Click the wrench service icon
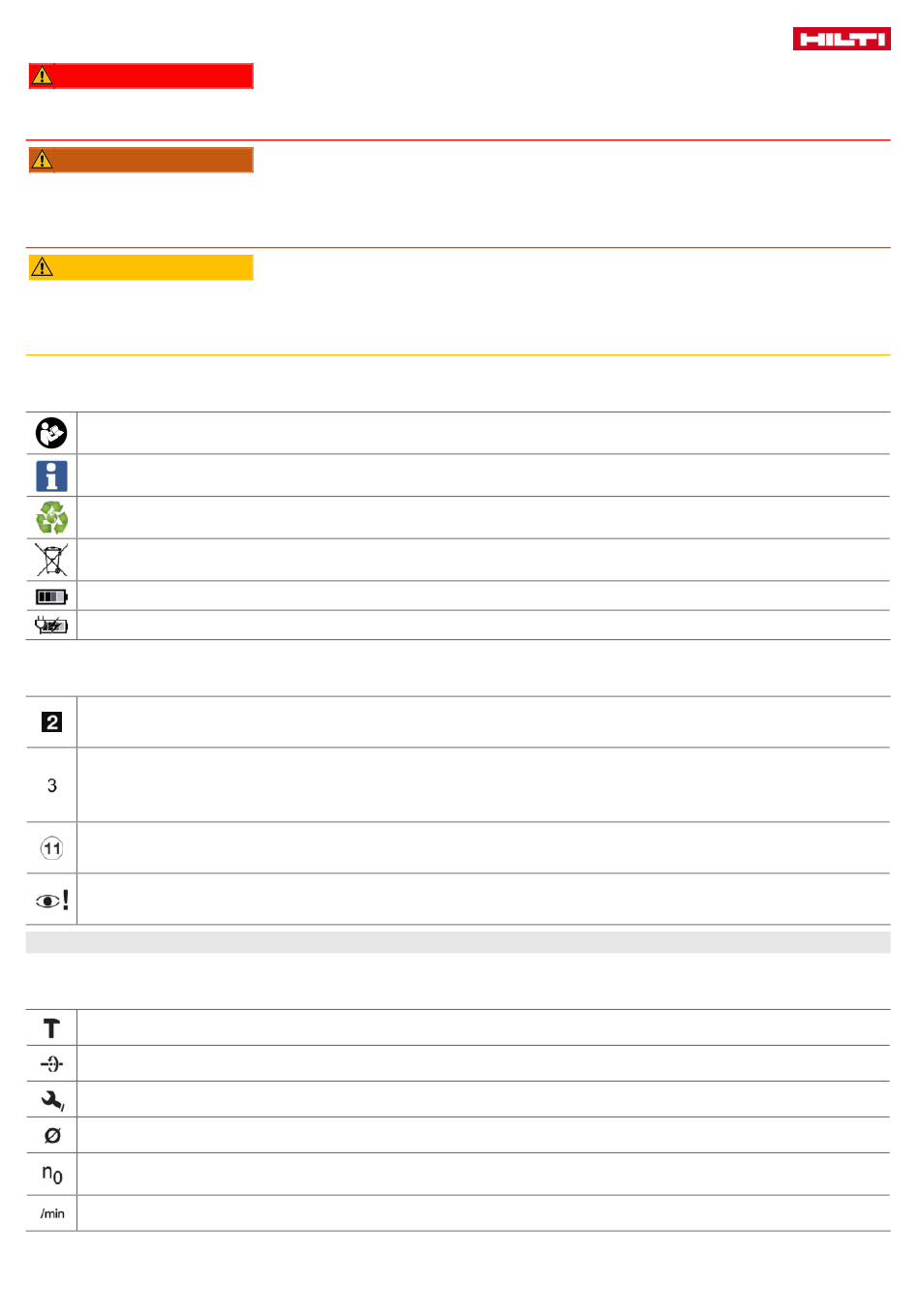Image resolution: width=920 pixels, height=1316 pixels. click(x=52, y=1100)
